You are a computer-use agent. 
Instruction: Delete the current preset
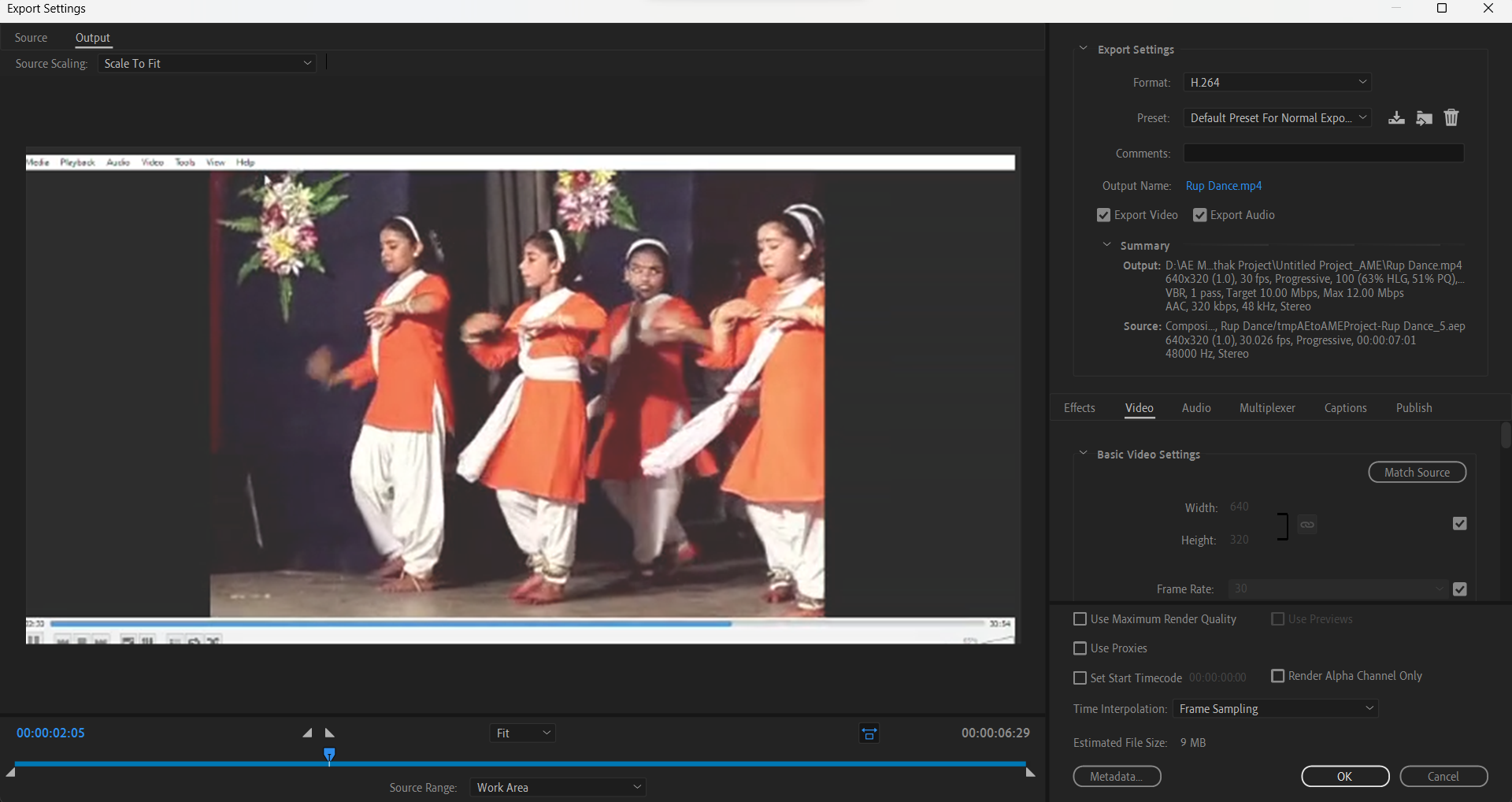pos(1451,117)
